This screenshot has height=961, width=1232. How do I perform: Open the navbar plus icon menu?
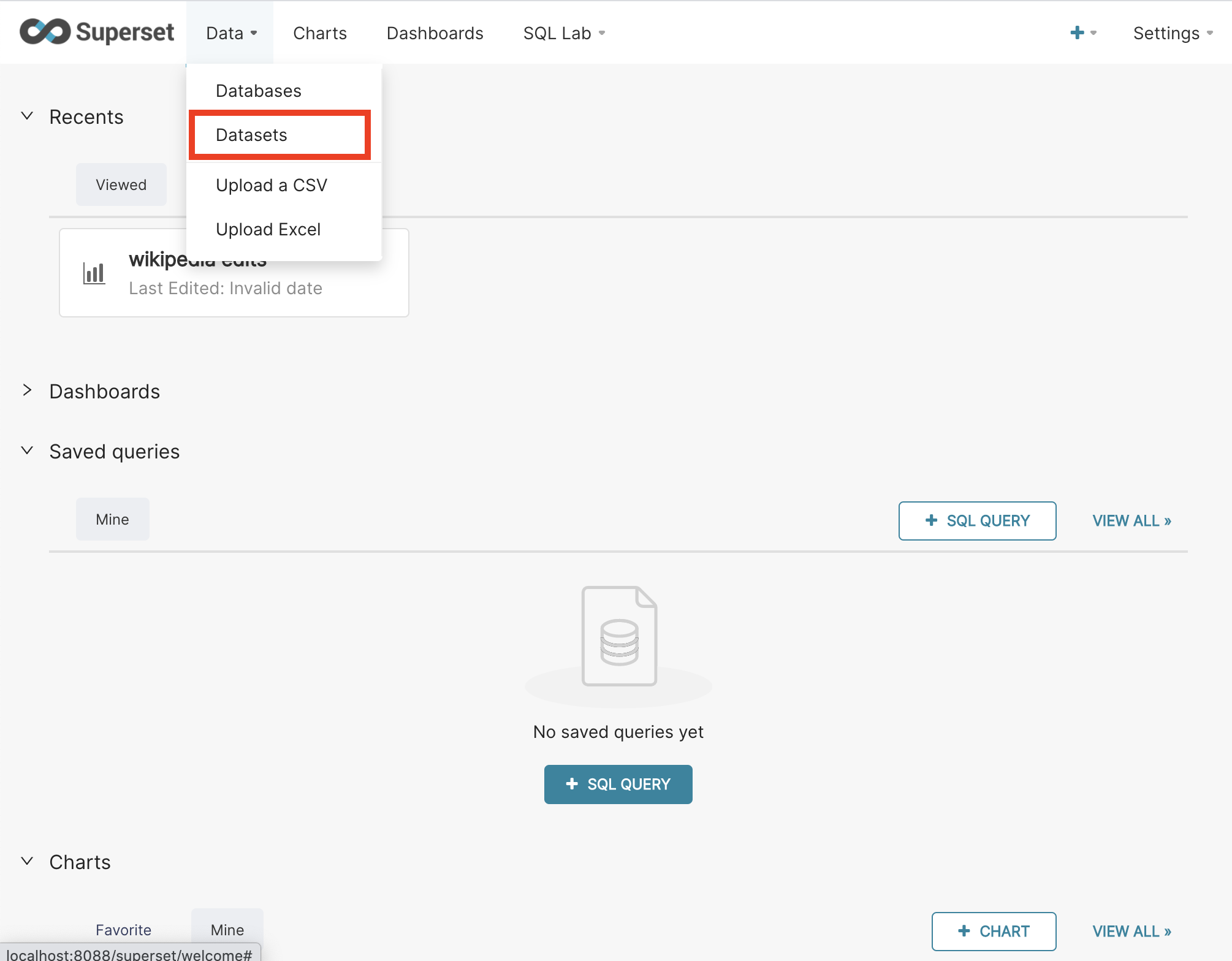1077,32
